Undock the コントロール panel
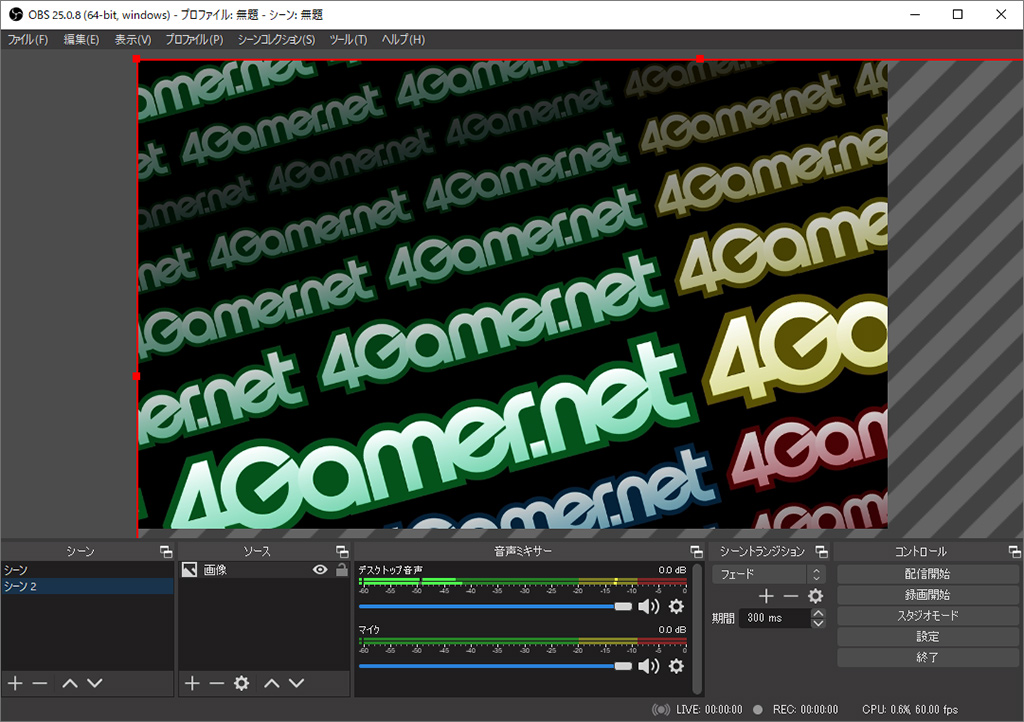This screenshot has width=1024, height=722. coord(1014,552)
